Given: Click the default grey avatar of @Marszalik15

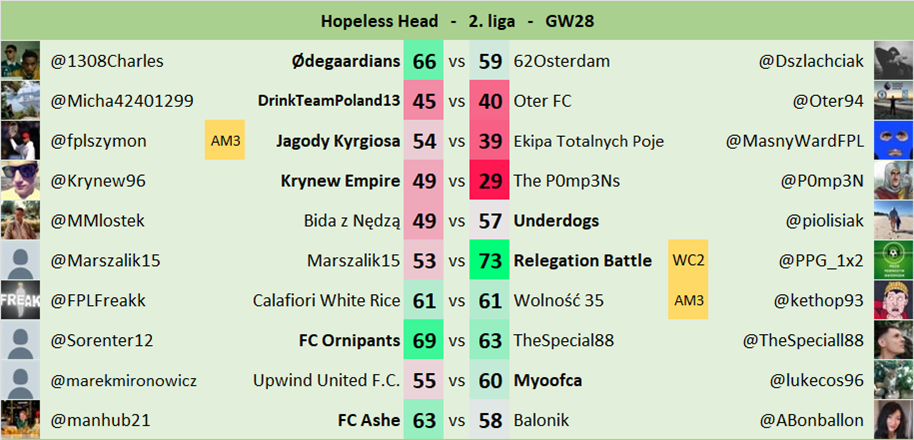Looking at the screenshot, I should pos(20,260).
